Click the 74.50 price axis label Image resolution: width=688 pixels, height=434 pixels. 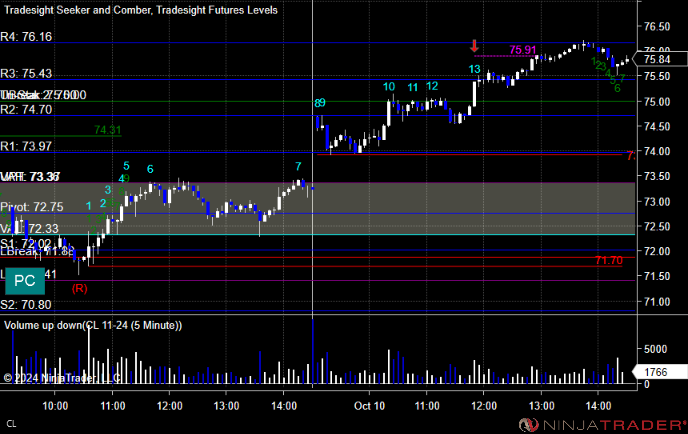[x=657, y=126]
